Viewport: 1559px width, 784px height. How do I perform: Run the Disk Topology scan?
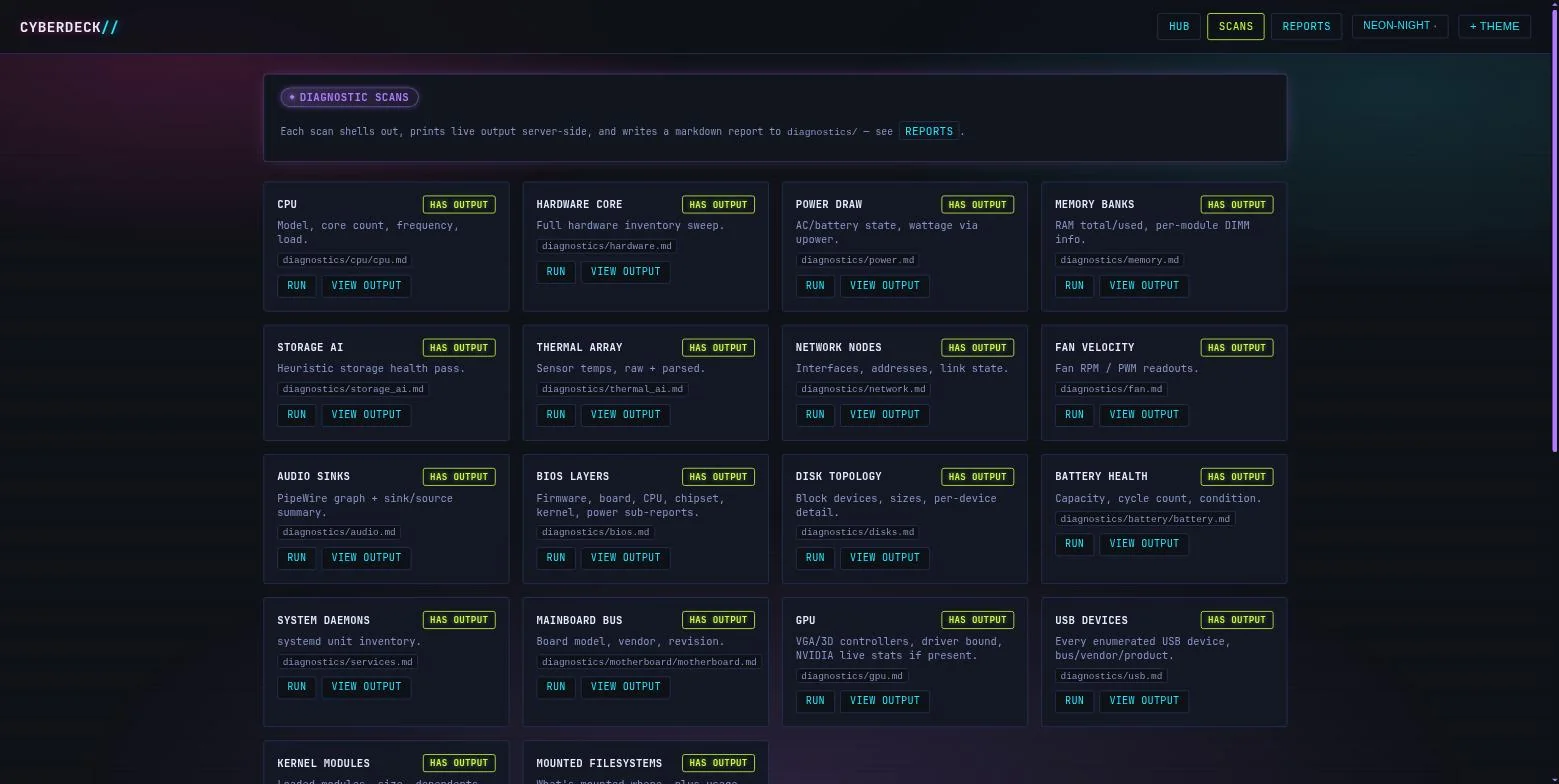(815, 557)
